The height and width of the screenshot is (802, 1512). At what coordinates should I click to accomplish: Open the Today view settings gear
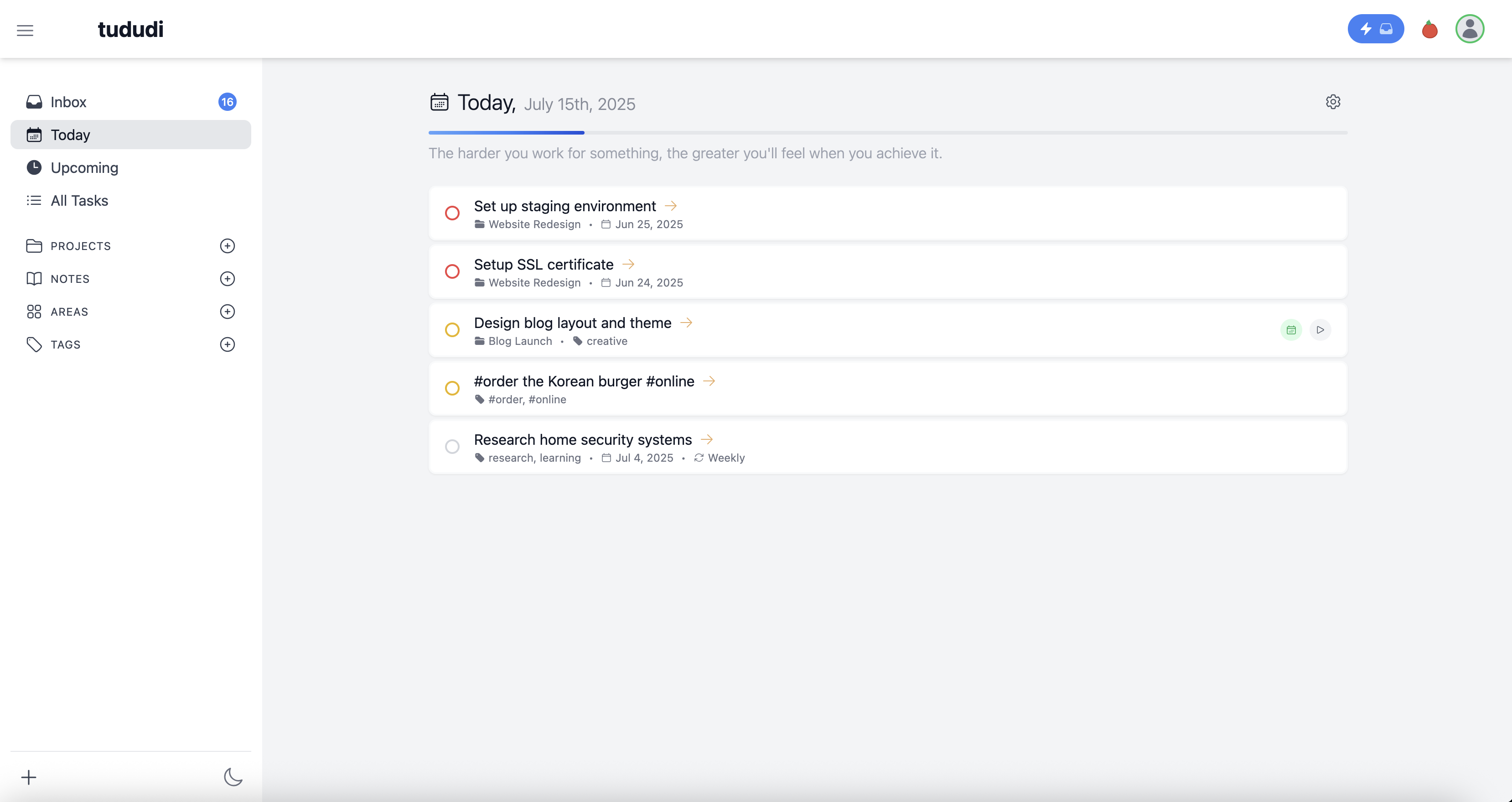(1333, 102)
